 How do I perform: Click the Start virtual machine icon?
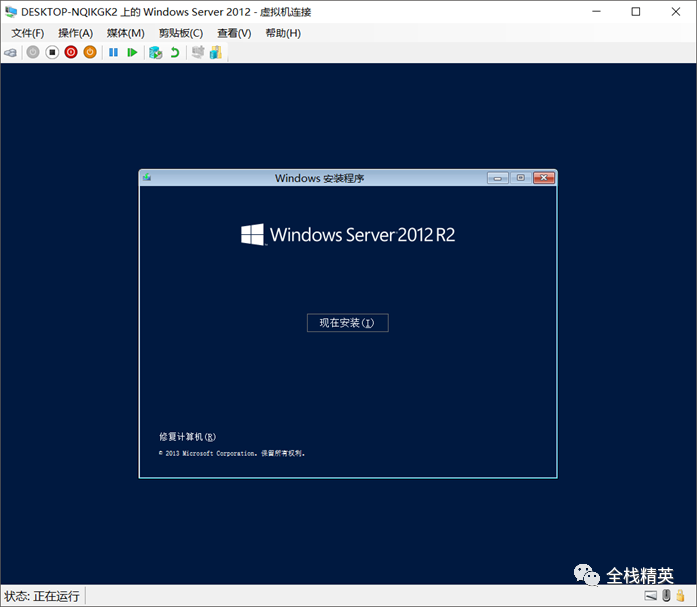point(33,52)
